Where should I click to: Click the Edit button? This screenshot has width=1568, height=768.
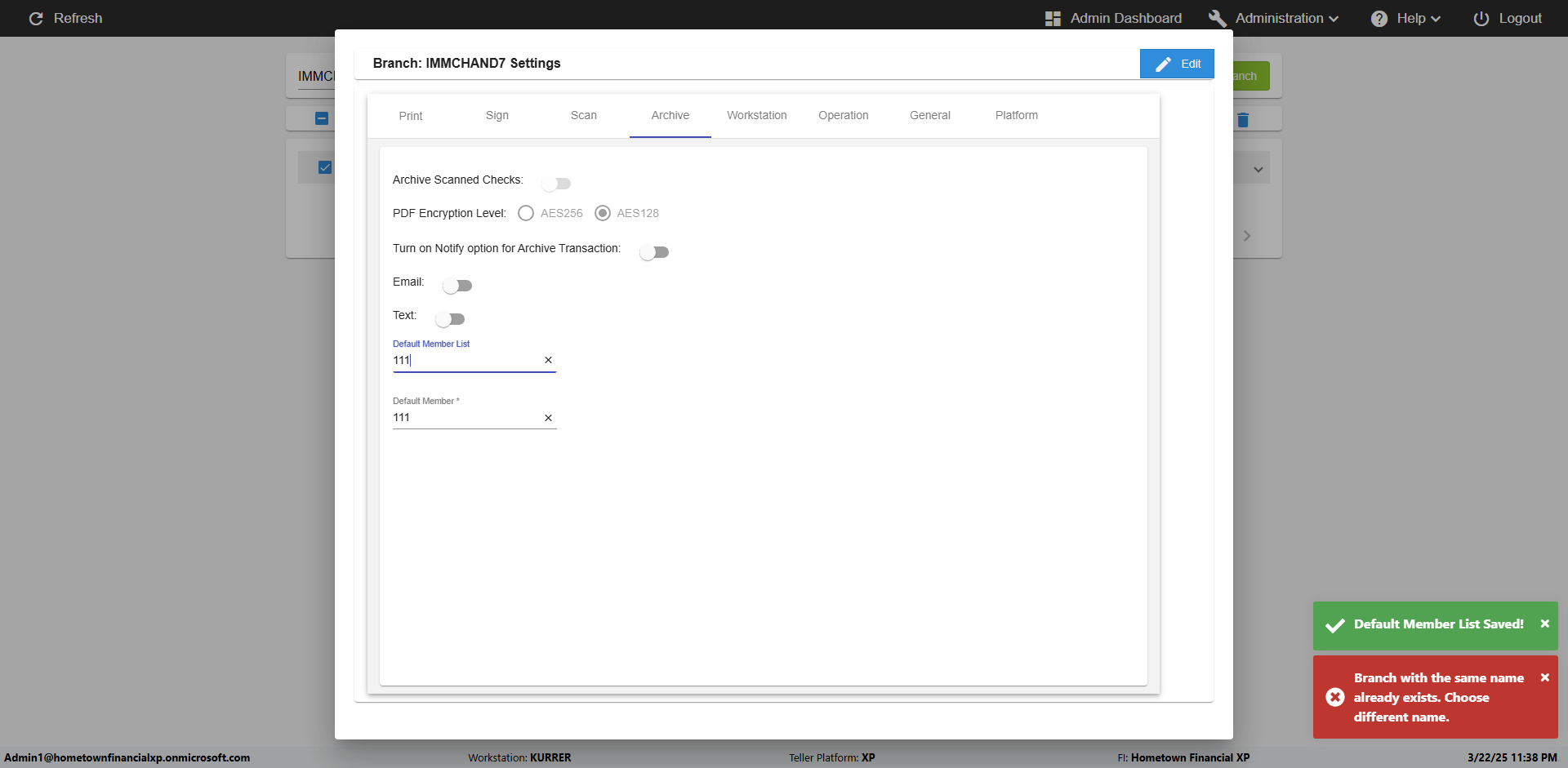click(x=1177, y=64)
